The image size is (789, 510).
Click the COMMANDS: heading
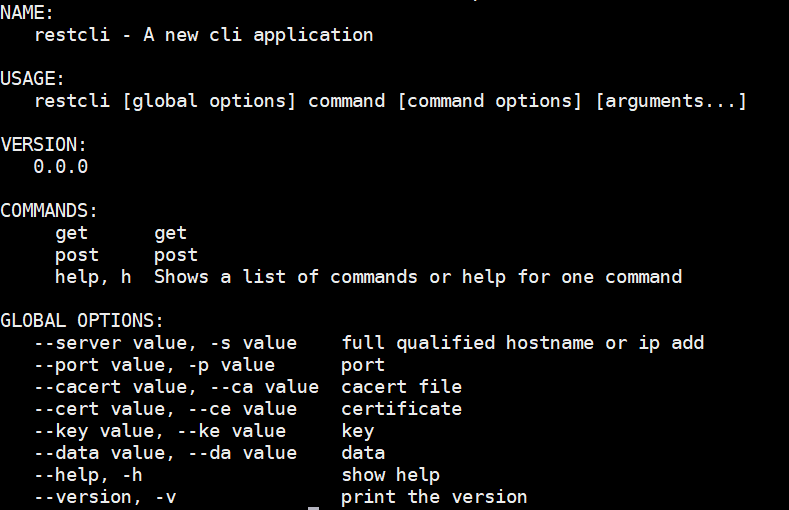click(x=49, y=211)
